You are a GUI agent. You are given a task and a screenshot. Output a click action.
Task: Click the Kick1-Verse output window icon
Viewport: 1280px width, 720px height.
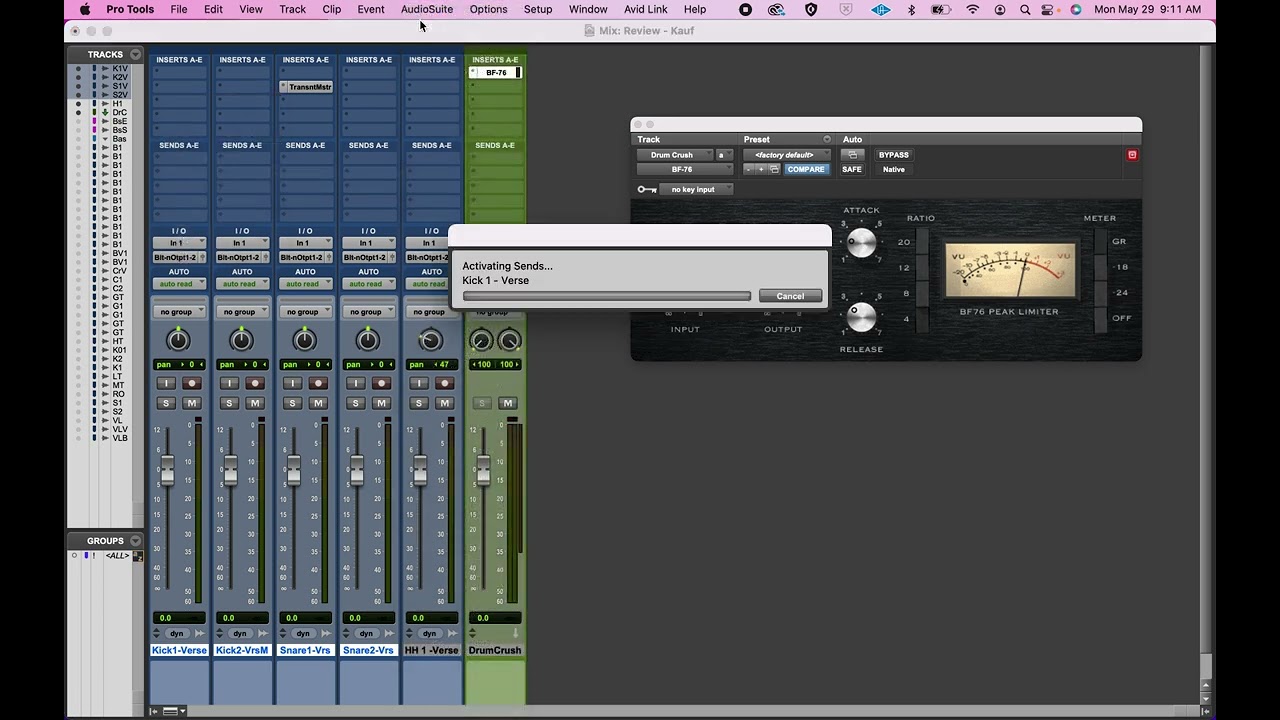point(203,257)
